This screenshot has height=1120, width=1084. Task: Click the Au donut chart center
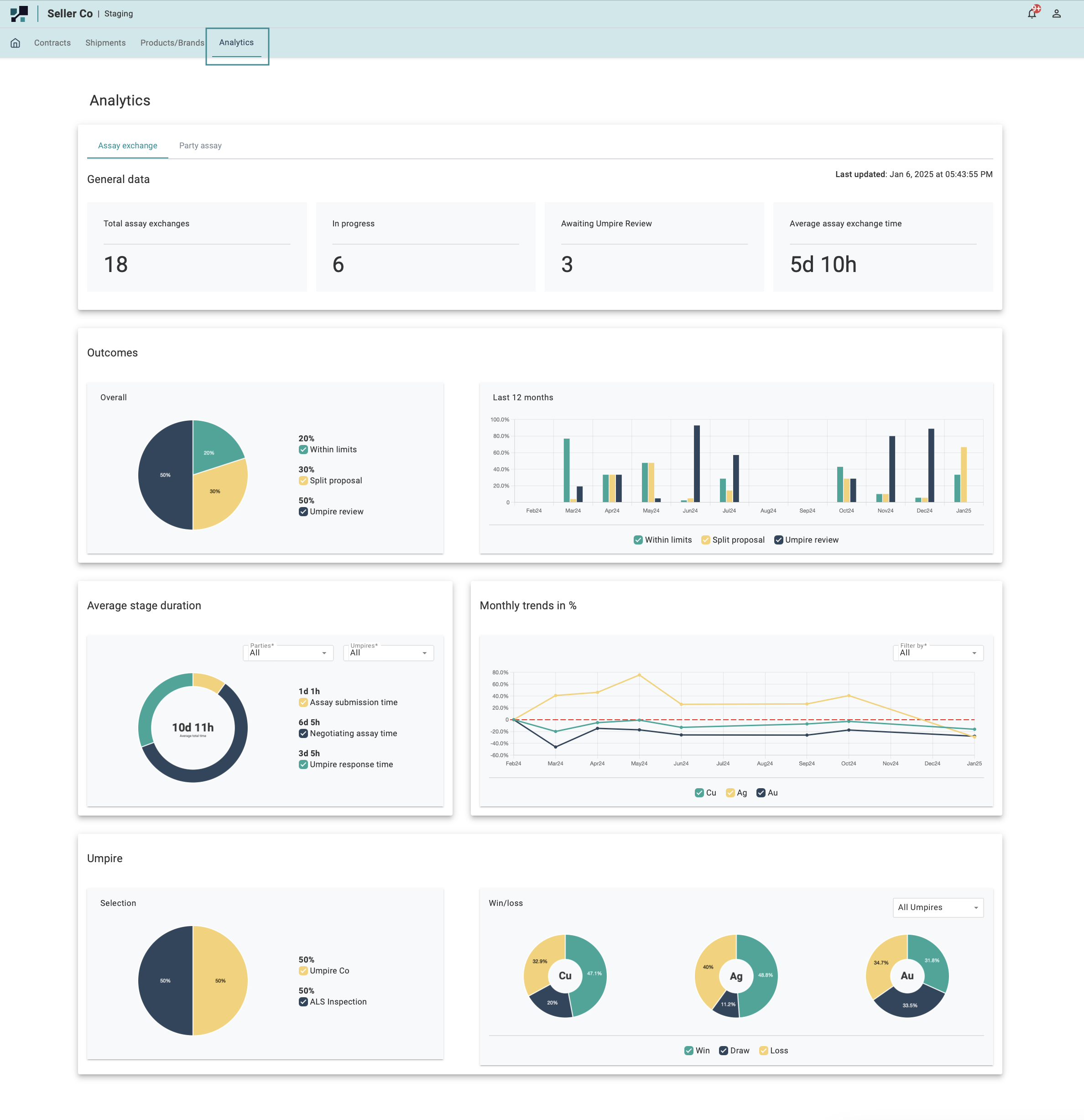pos(907,975)
